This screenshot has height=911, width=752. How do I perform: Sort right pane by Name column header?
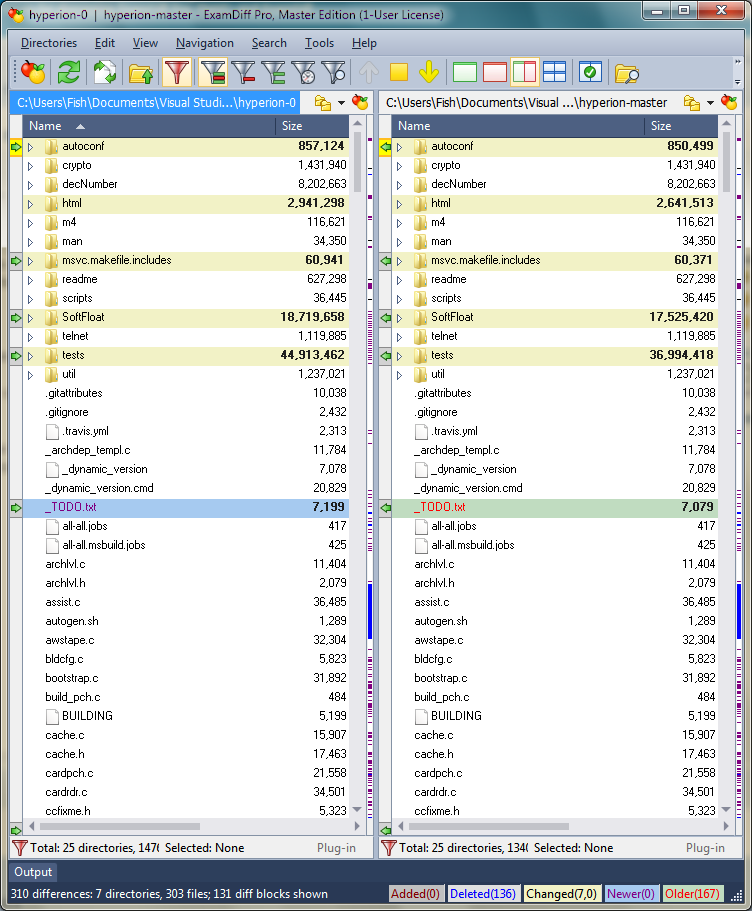(518, 126)
